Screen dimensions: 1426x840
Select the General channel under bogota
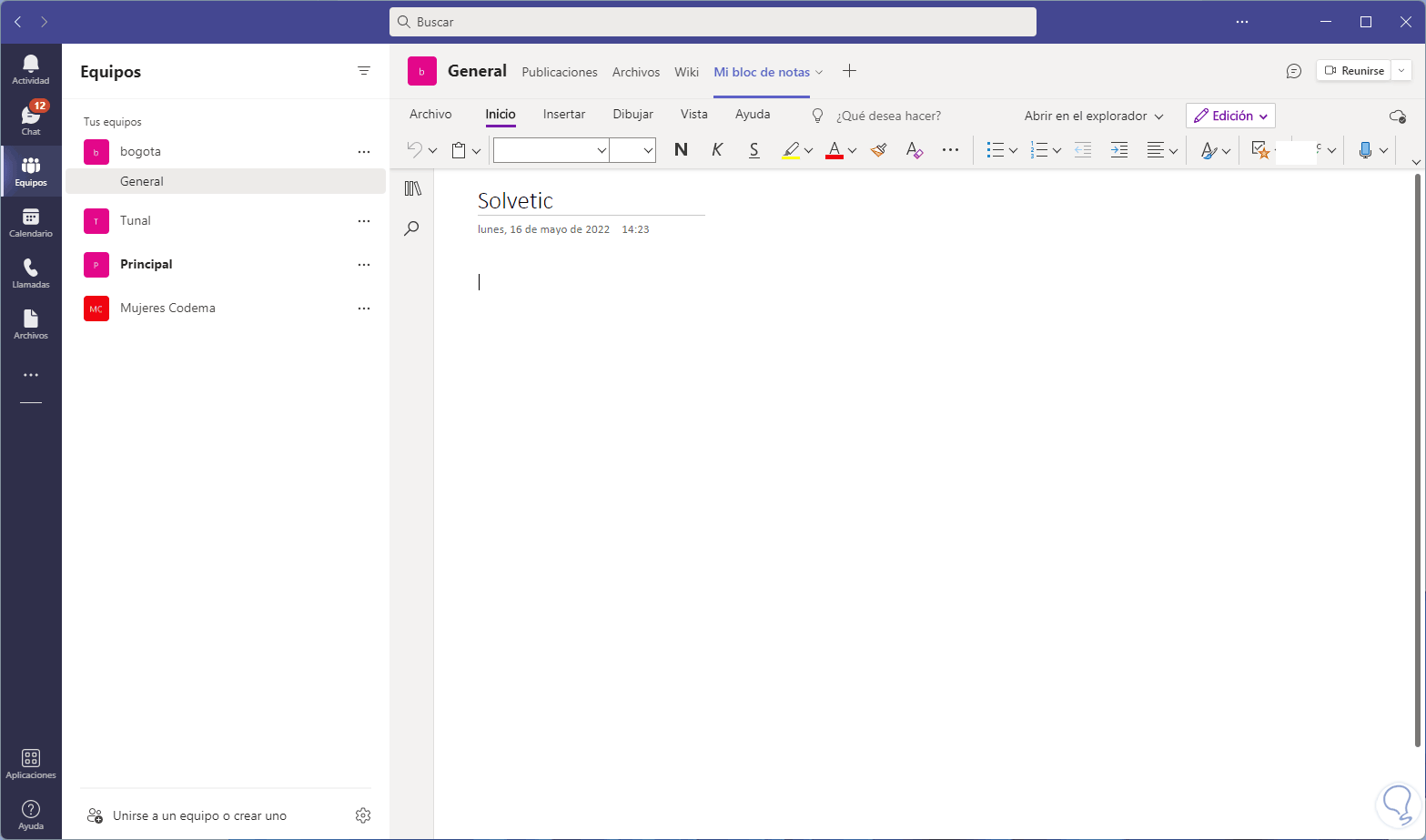coord(226,181)
